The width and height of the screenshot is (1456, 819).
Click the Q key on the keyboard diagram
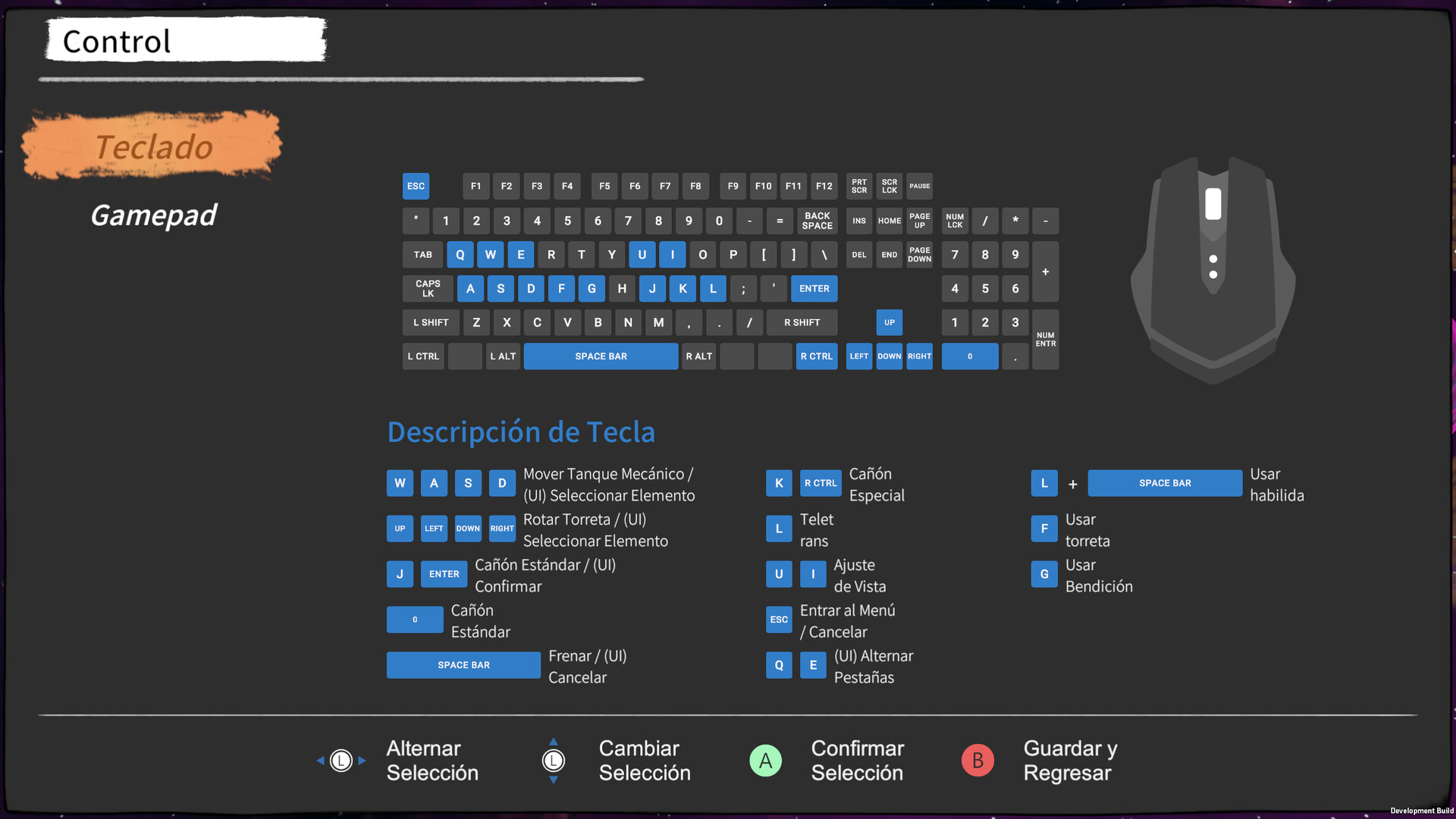(460, 254)
